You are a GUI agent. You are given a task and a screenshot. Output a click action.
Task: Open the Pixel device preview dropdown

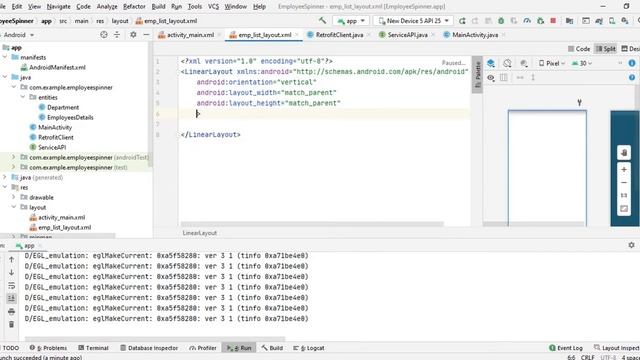pos(552,63)
